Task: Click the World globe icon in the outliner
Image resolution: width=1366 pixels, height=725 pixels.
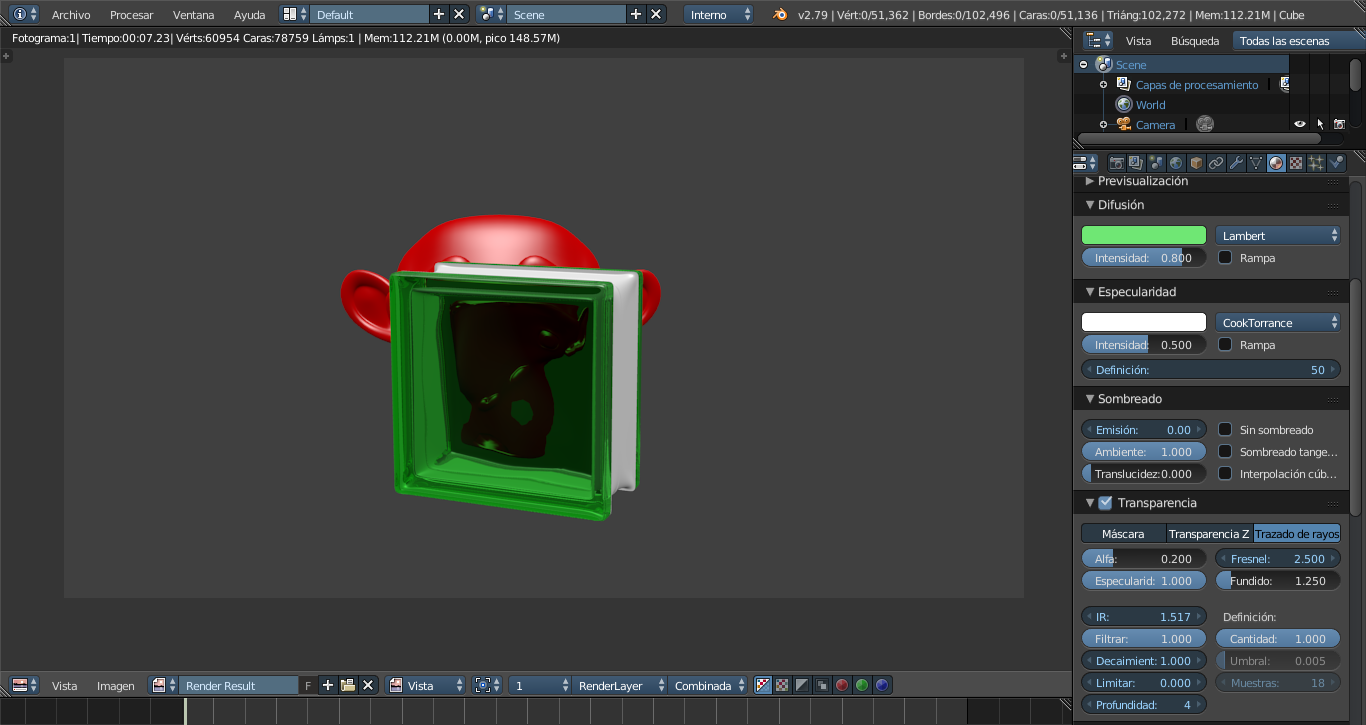Action: [x=1124, y=104]
